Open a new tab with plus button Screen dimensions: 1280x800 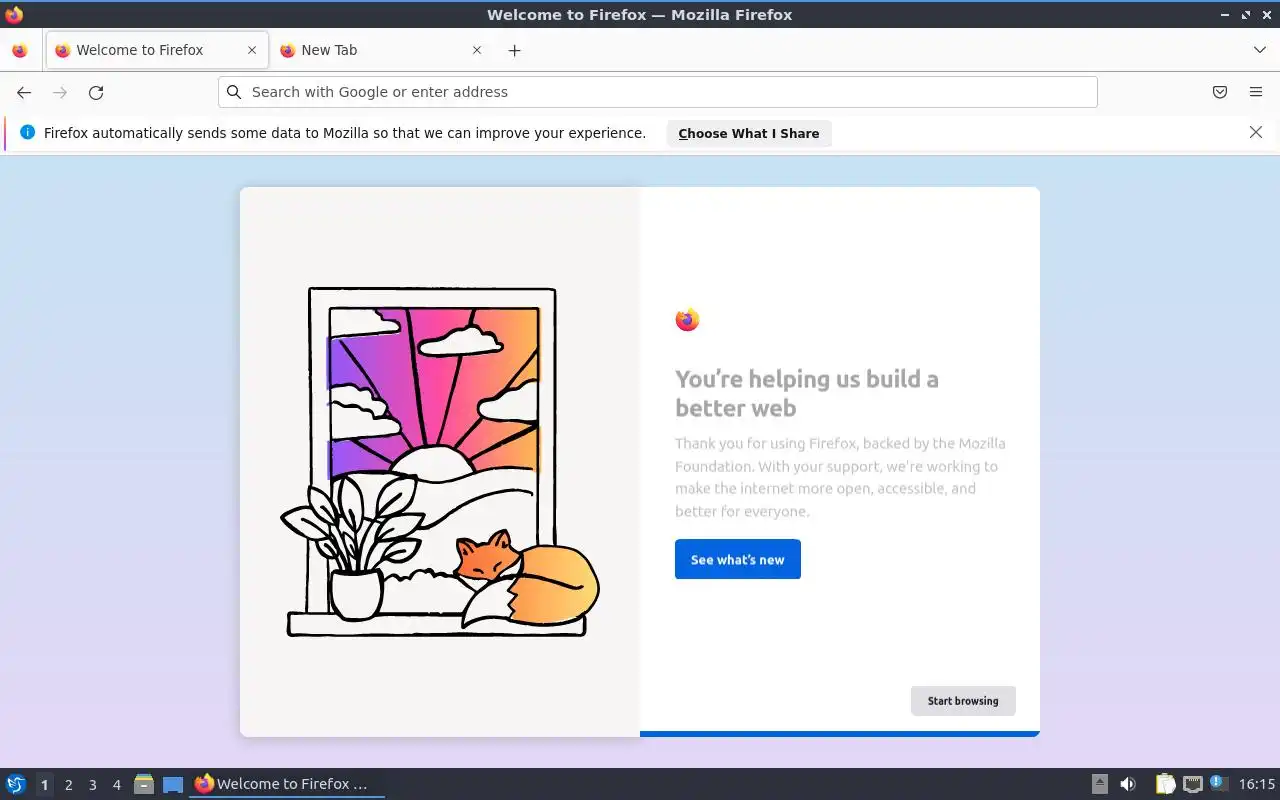pos(514,50)
